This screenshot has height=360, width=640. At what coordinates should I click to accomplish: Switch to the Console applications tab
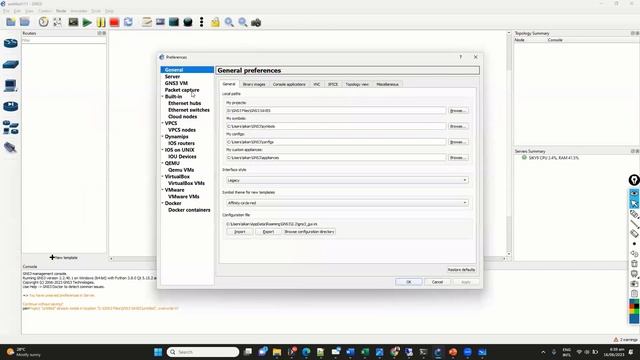coord(289,84)
